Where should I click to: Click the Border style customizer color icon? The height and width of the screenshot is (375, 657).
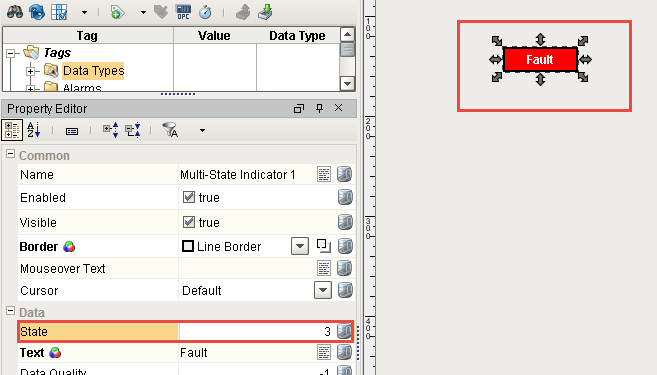[69, 247]
